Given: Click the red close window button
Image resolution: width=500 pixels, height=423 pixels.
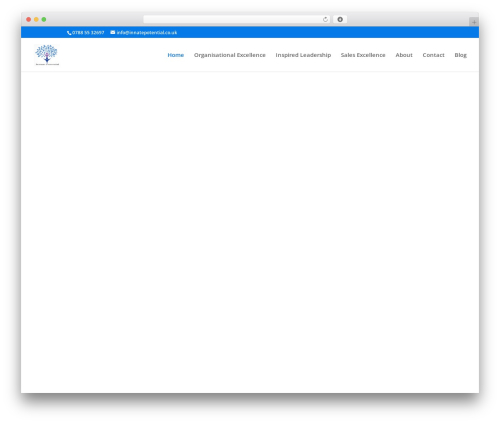Looking at the screenshot, I should [x=29, y=19].
